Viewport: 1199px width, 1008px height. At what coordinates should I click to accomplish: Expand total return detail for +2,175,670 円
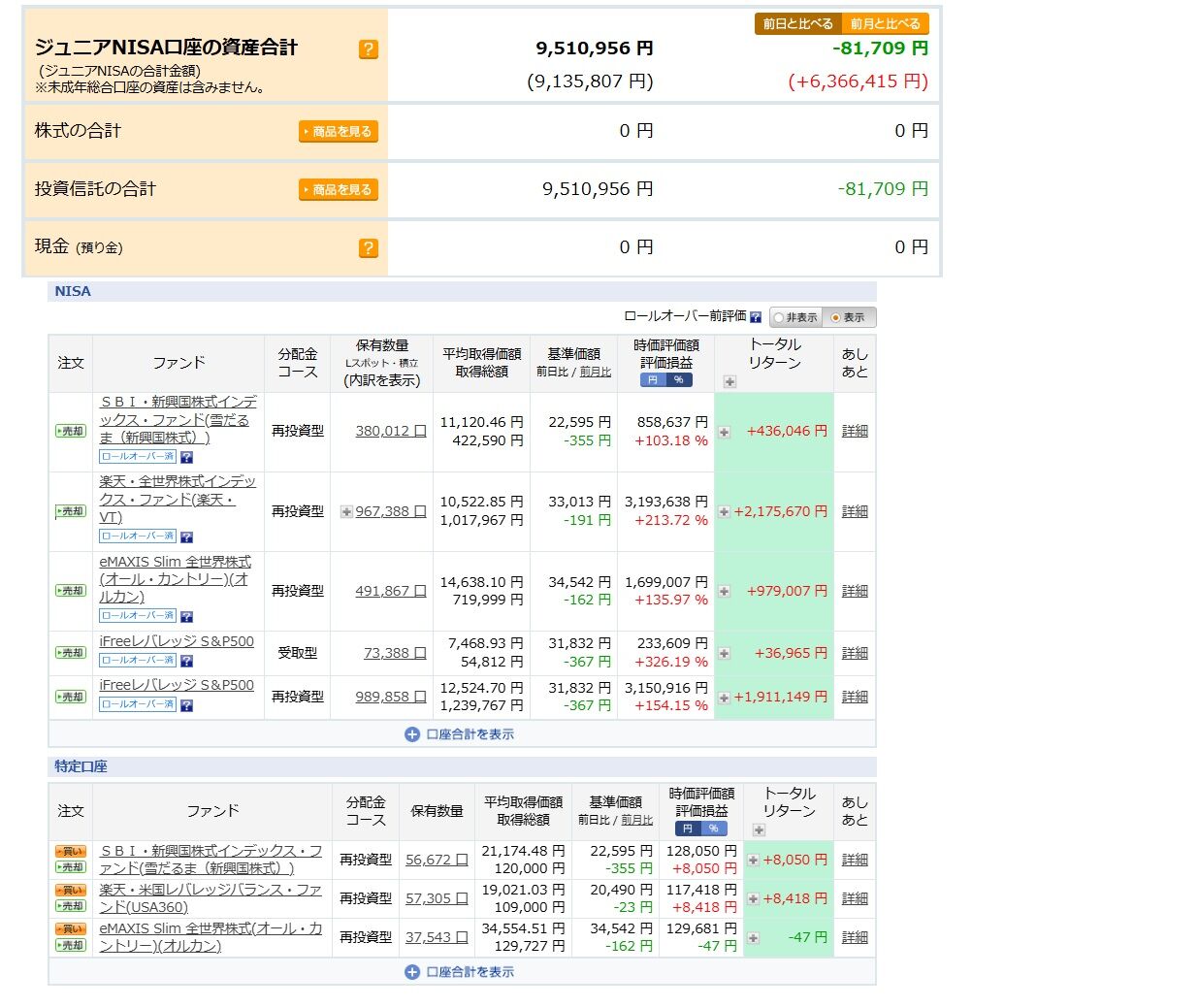coord(724,511)
